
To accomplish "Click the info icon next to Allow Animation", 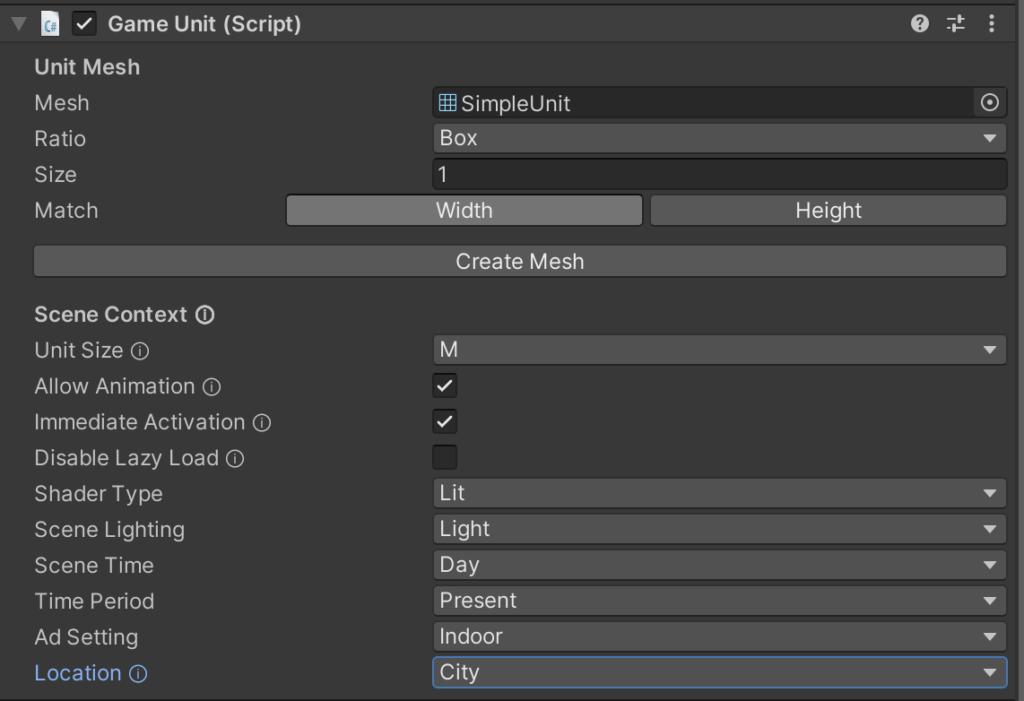I will [212, 387].
